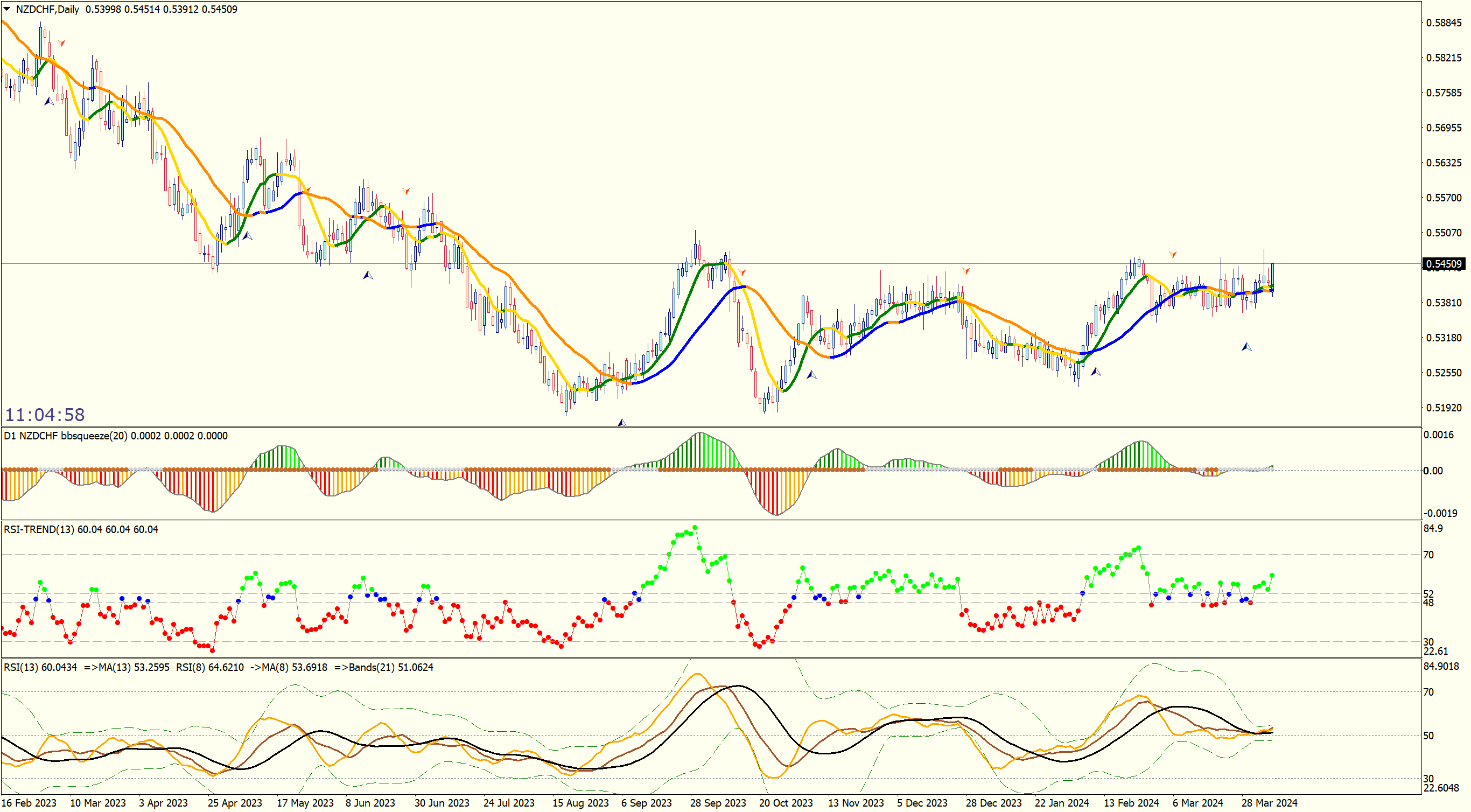
Task: Click the 11:04:58 clock text
Action: 45,415
